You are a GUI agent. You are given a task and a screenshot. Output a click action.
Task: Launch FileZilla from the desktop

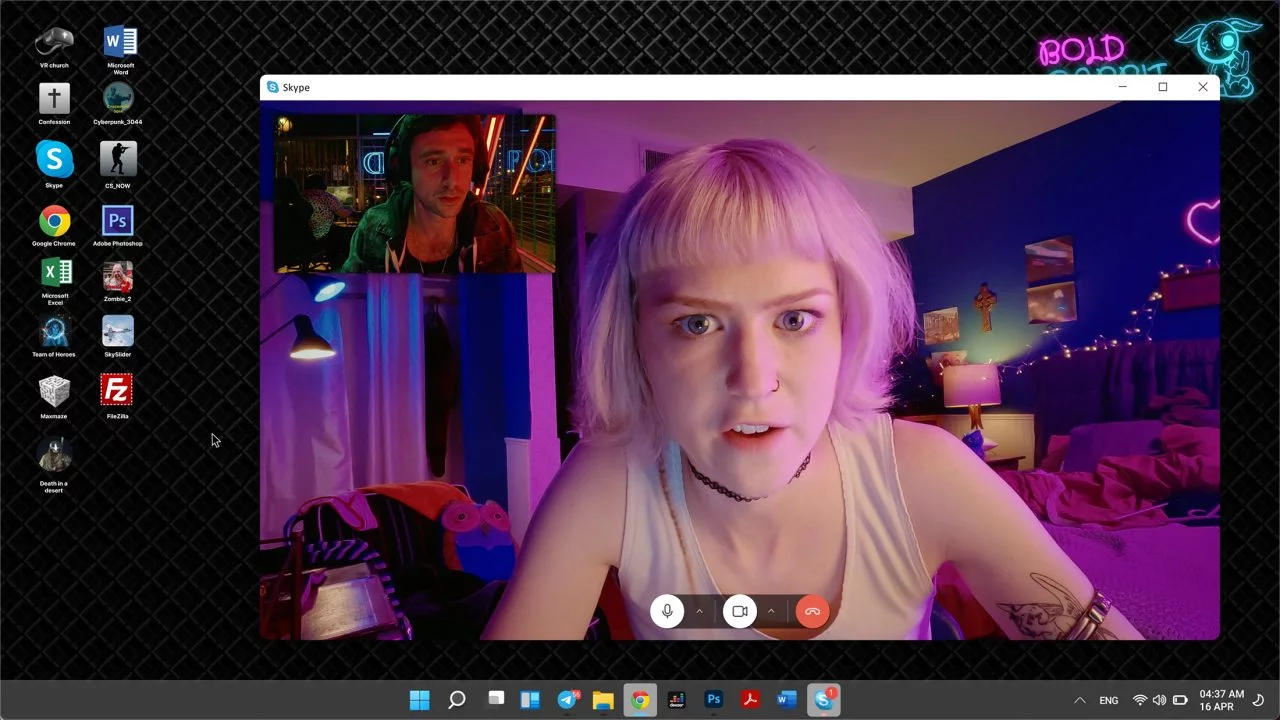pyautogui.click(x=117, y=391)
